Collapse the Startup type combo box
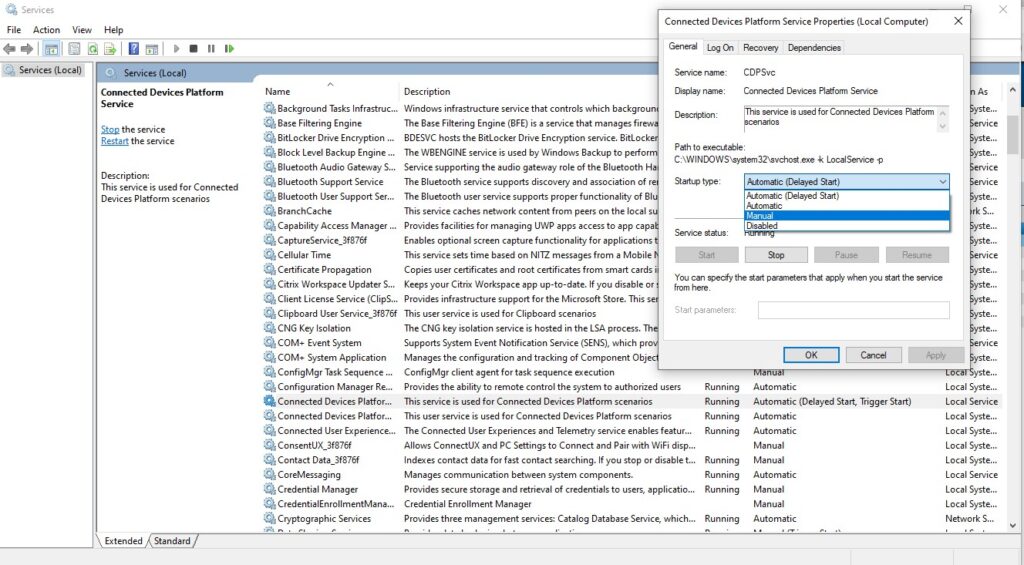Viewport: 1024px width, 565px height. point(942,182)
